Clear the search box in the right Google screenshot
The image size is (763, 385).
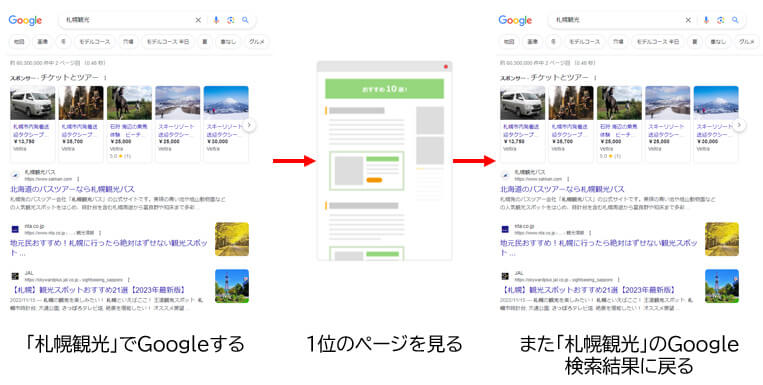tap(688, 20)
